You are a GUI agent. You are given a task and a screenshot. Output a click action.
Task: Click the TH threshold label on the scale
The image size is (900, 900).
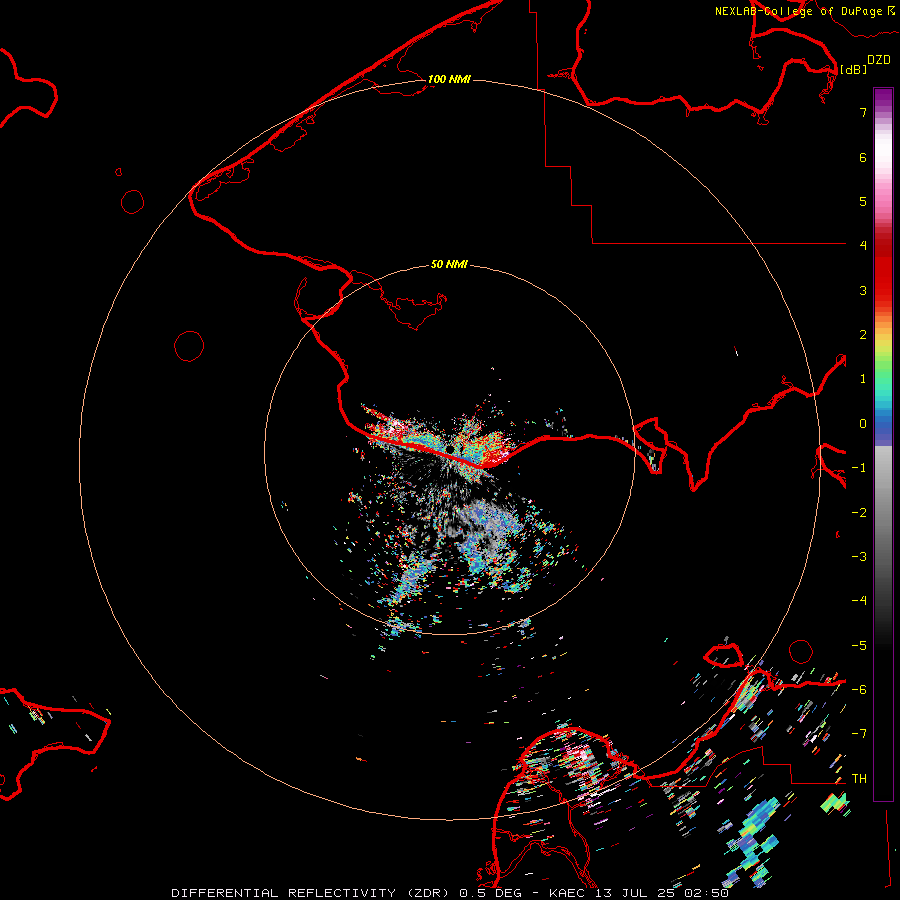859,779
